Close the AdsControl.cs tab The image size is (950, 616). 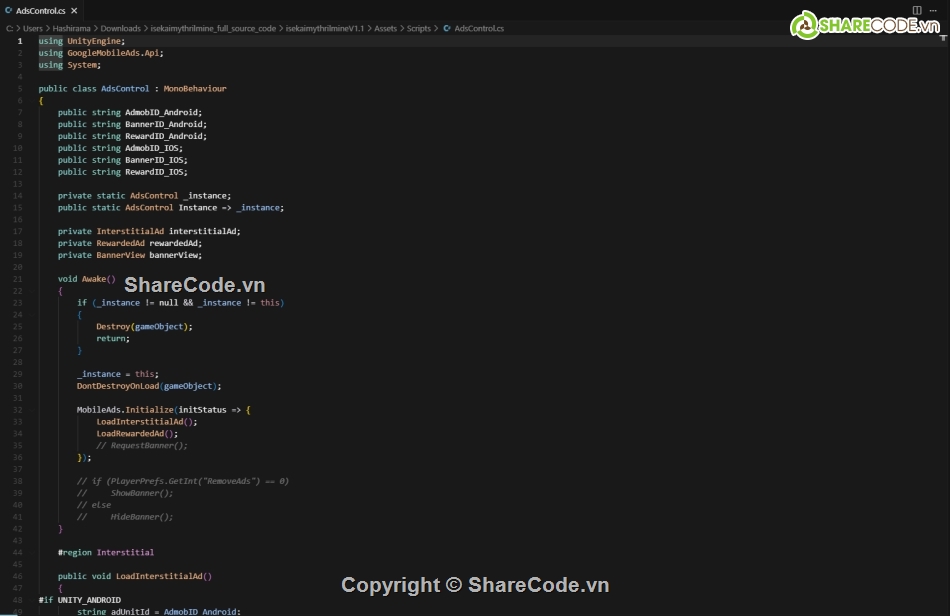tap(74, 11)
